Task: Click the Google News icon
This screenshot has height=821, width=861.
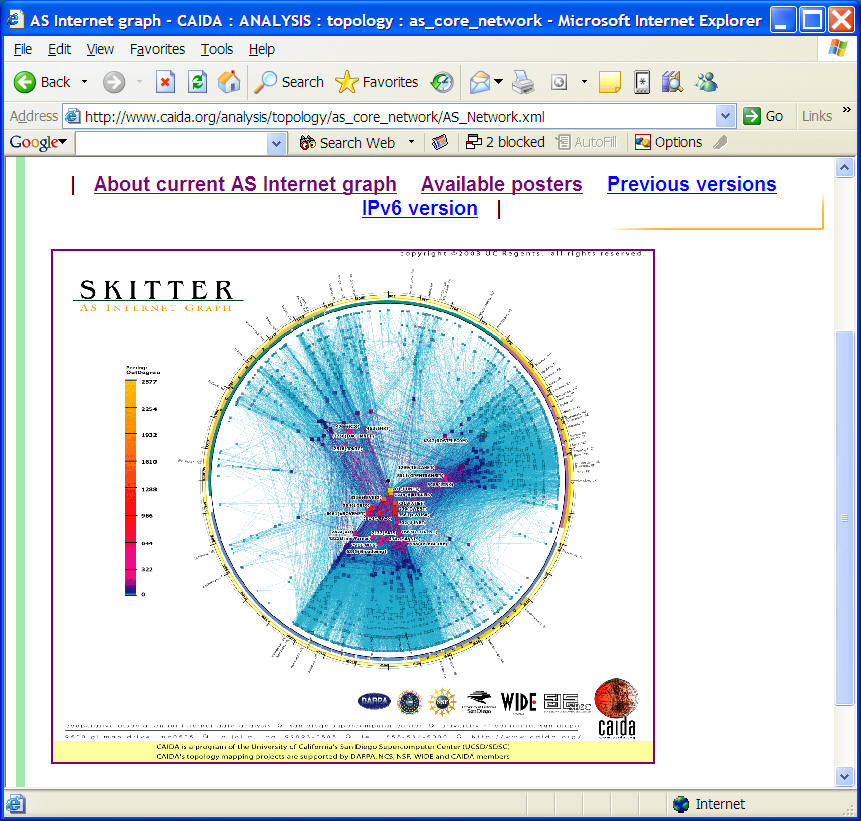Action: (440, 142)
